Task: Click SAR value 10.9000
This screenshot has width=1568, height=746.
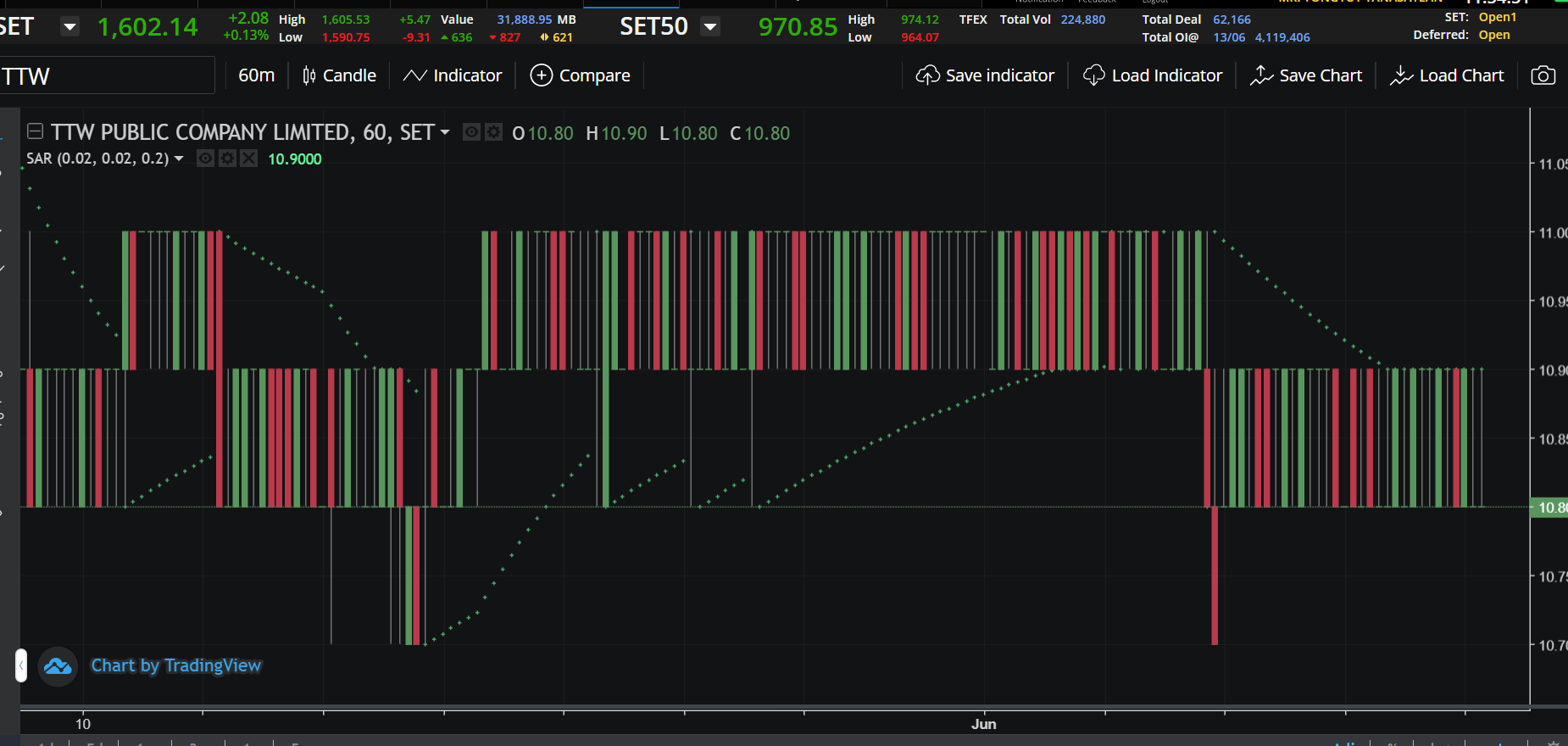Action: (x=295, y=159)
